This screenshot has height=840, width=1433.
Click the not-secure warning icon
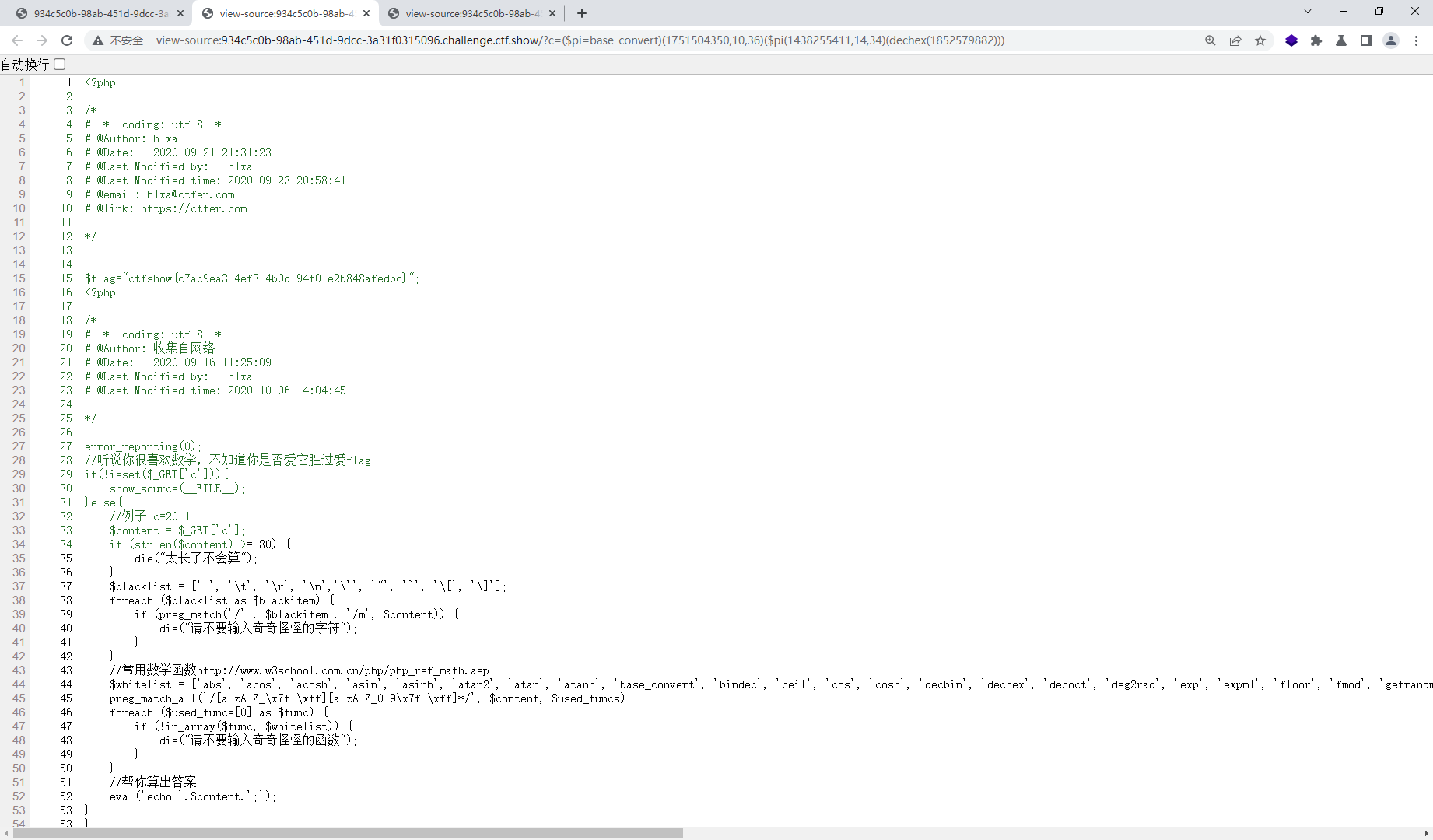[98, 40]
